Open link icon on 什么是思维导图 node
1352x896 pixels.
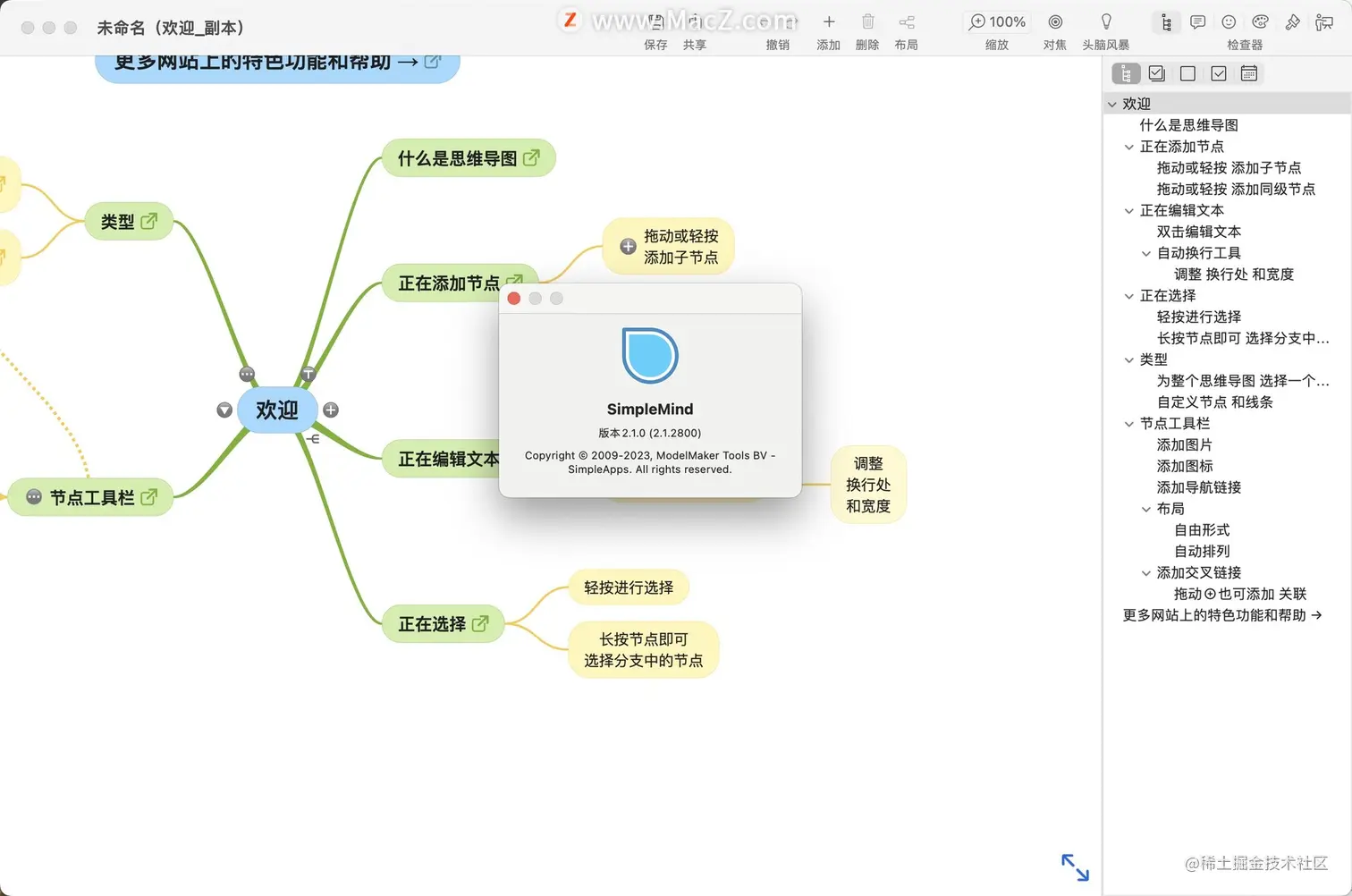[531, 157]
